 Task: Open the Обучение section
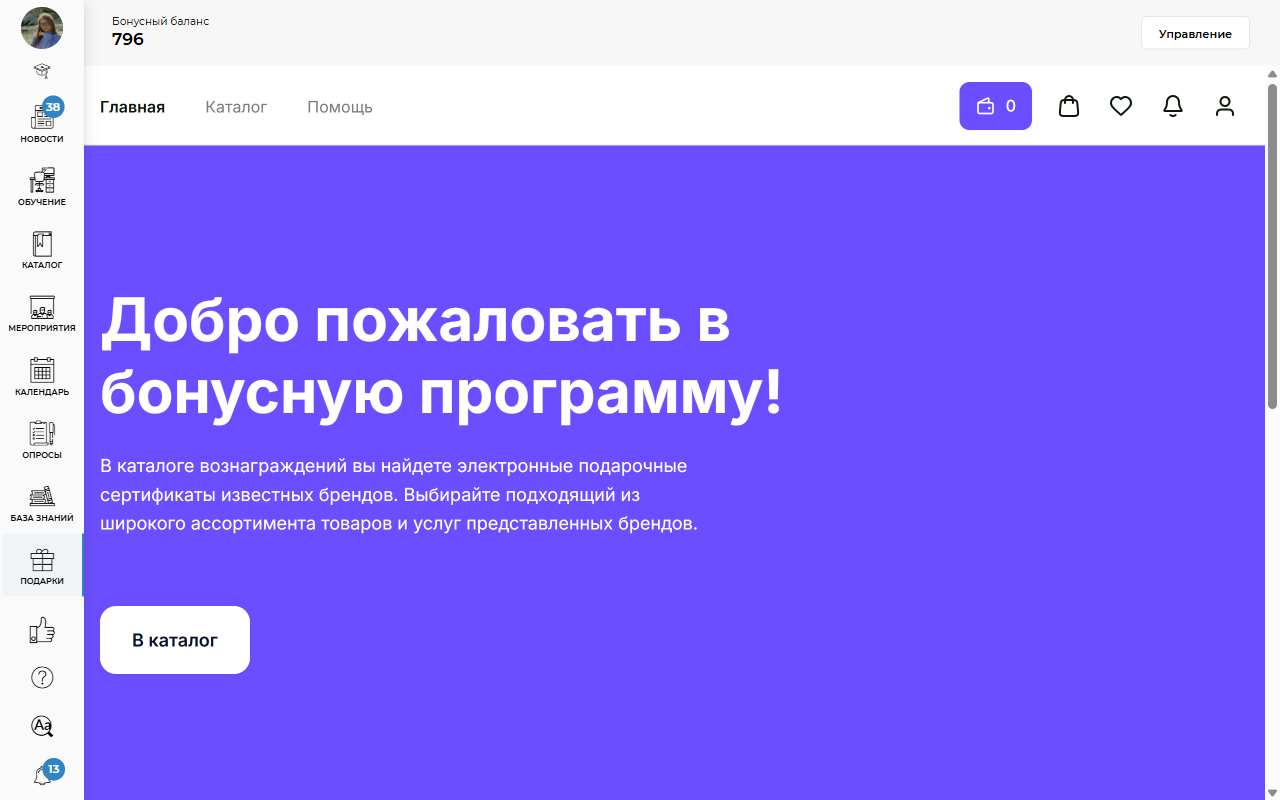(x=42, y=186)
